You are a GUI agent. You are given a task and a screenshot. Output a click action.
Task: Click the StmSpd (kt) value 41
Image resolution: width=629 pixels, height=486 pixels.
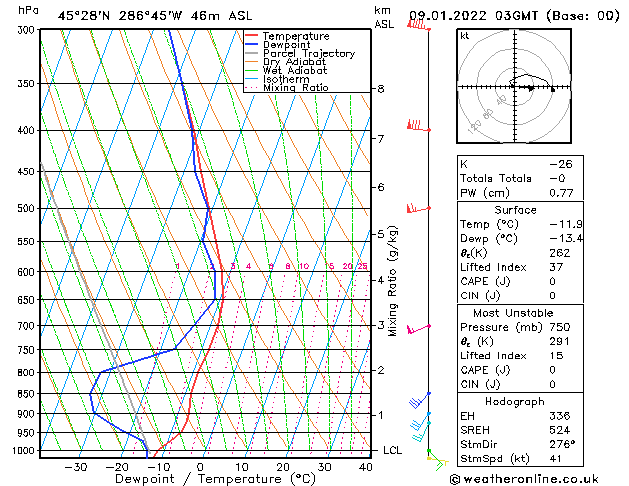pos(556,458)
